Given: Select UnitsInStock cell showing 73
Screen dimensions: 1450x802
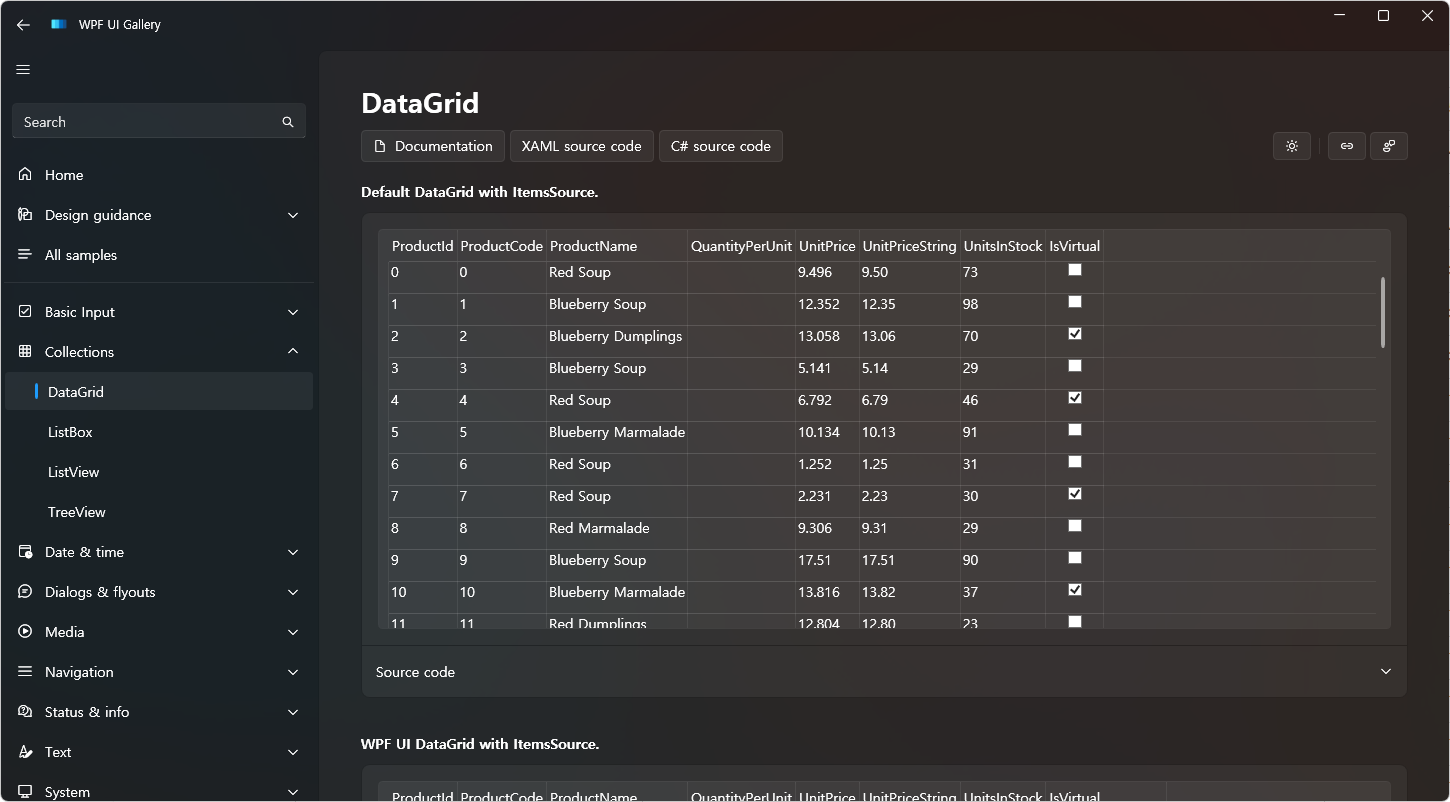Looking at the screenshot, I should [1003, 272].
